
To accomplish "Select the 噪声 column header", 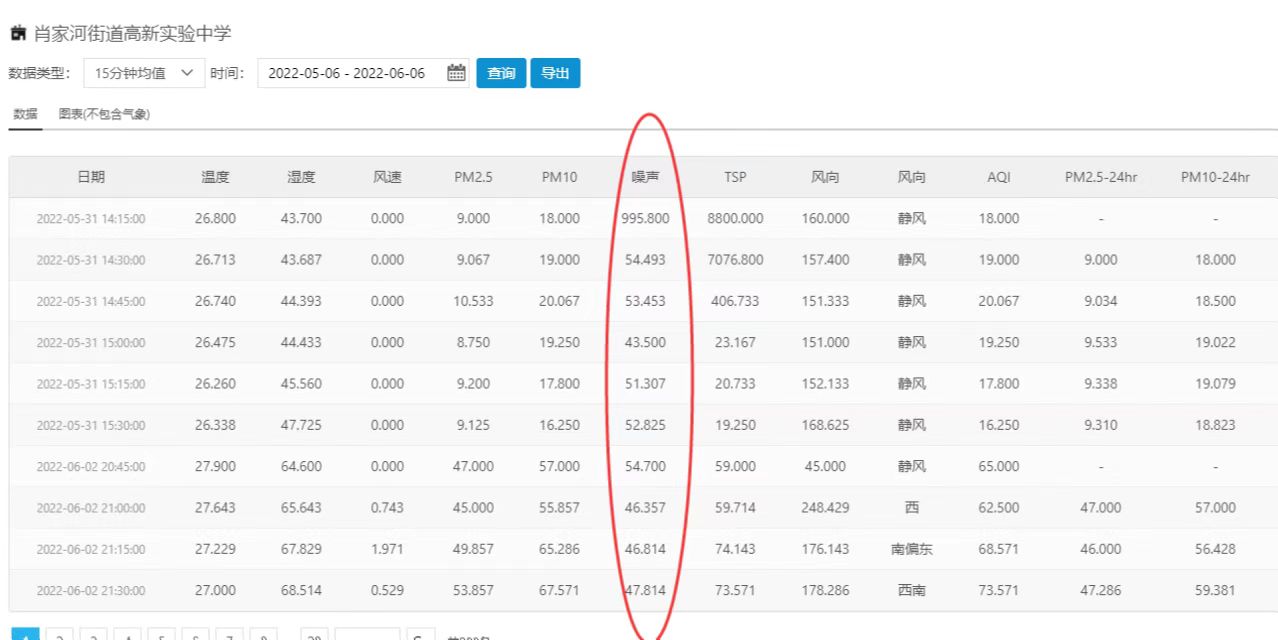I will click(645, 177).
